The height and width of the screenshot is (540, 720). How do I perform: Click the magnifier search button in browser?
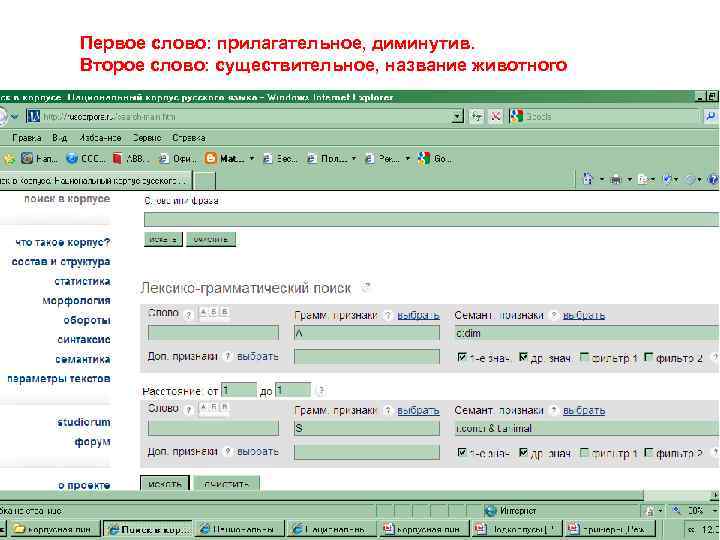pyautogui.click(x=711, y=117)
